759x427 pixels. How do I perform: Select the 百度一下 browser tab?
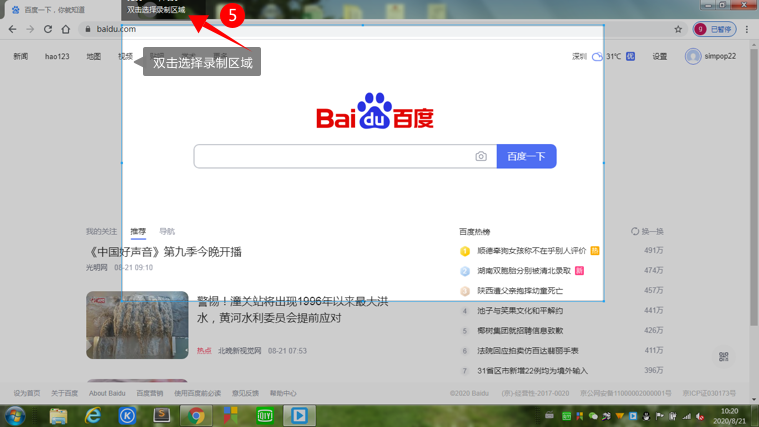[61, 10]
